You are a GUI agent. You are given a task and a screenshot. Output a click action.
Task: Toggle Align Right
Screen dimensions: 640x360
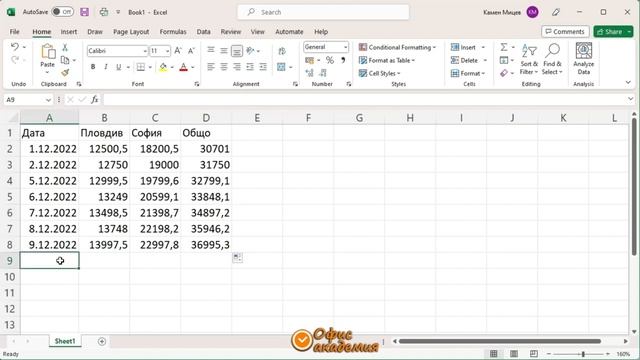pos(237,67)
